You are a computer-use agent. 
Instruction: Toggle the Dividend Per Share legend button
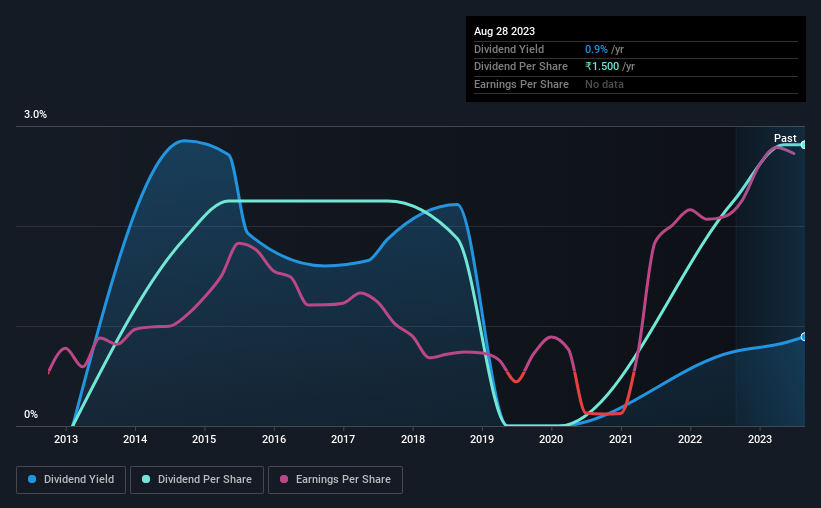(197, 480)
